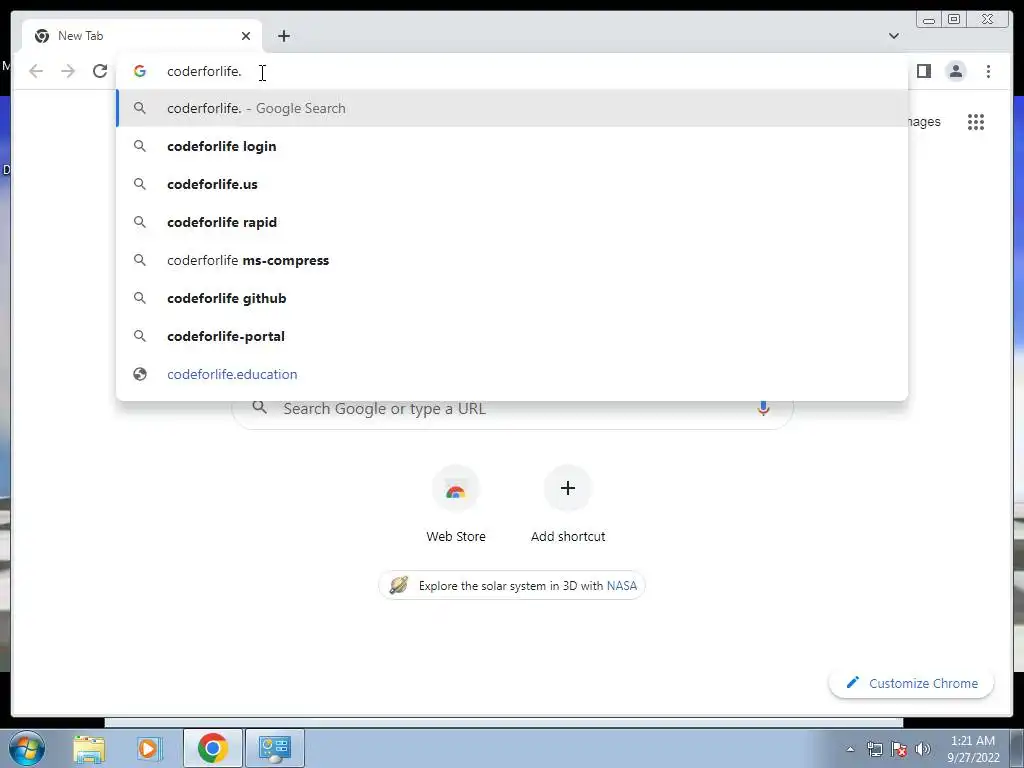The height and width of the screenshot is (768, 1024).
Task: Pick the 'codeforlife-portal' suggestion
Action: tap(512, 336)
